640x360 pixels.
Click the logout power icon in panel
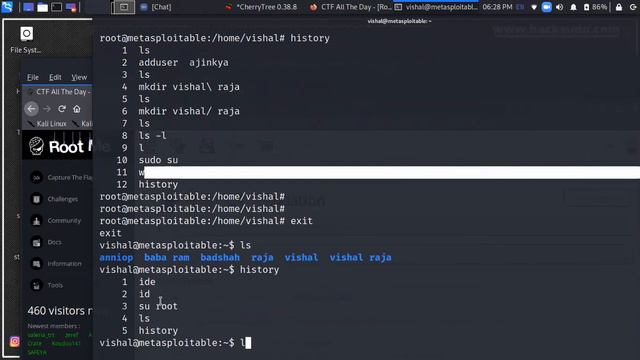[x=633, y=7]
